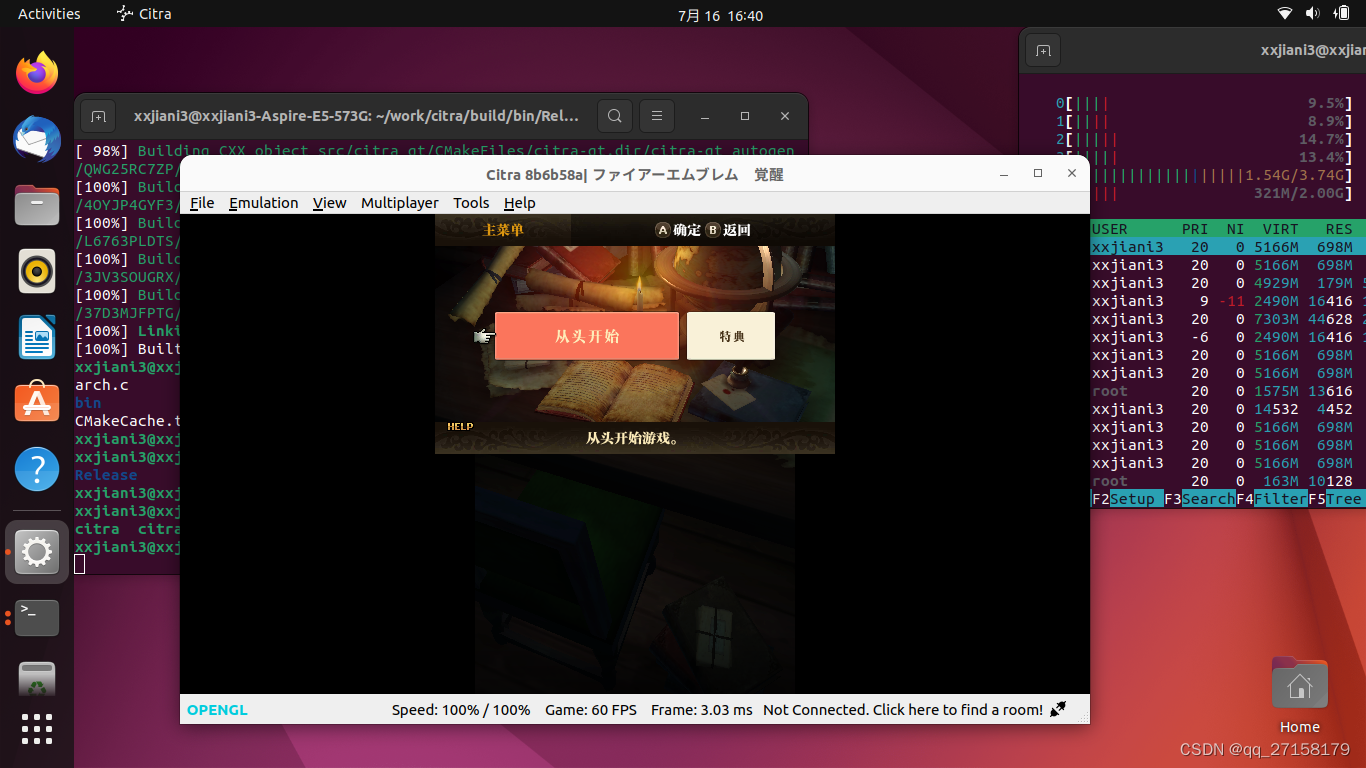Click Release directory in terminal output

tap(106, 475)
